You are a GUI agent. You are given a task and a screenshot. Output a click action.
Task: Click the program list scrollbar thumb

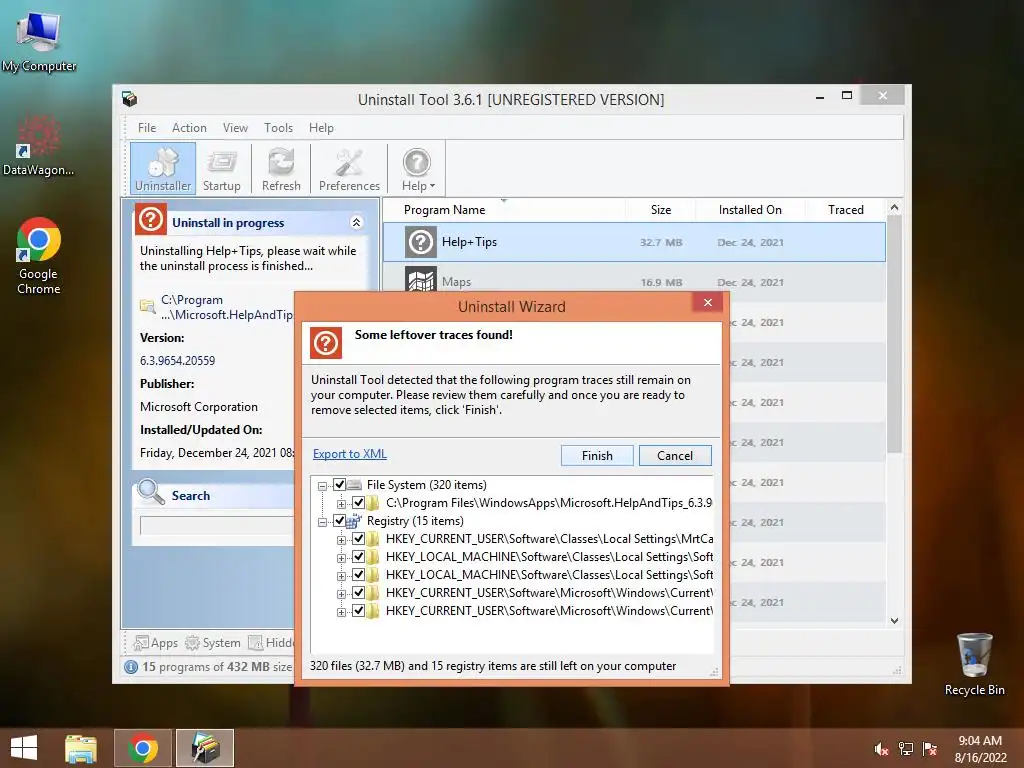894,333
